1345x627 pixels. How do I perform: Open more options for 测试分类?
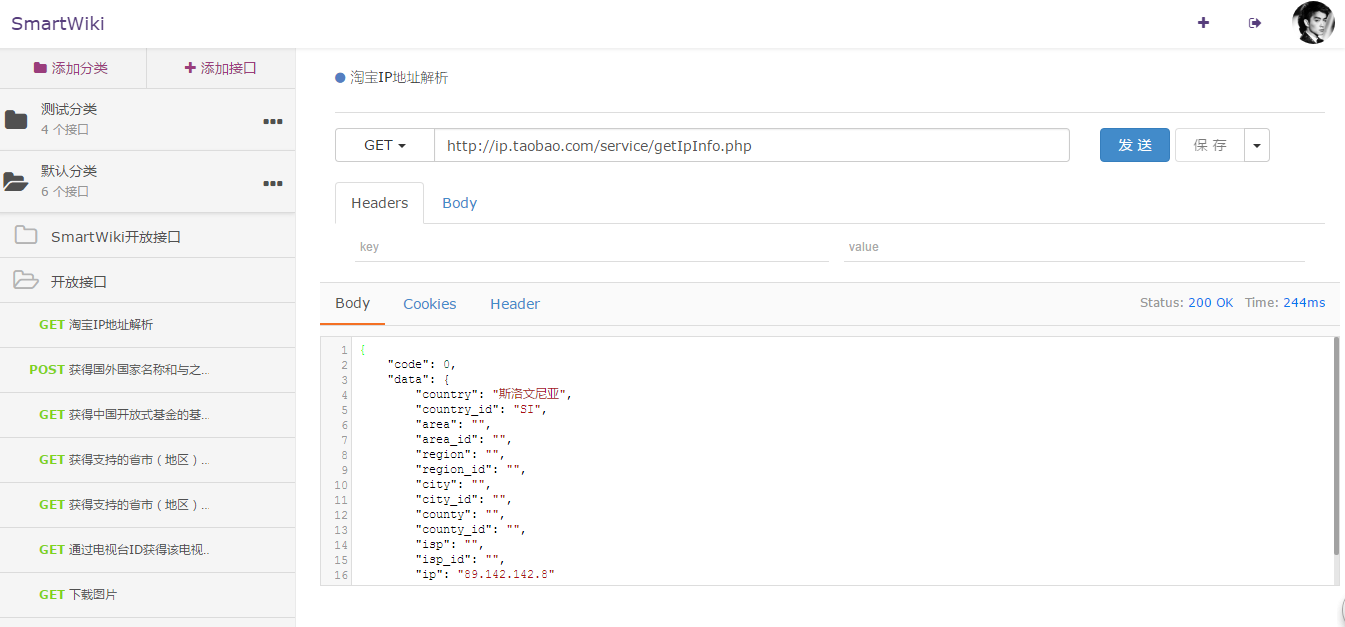coord(272,121)
